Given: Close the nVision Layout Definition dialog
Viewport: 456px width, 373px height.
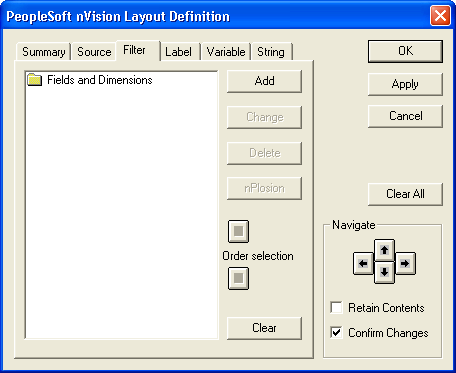Looking at the screenshot, I should (440, 16).
